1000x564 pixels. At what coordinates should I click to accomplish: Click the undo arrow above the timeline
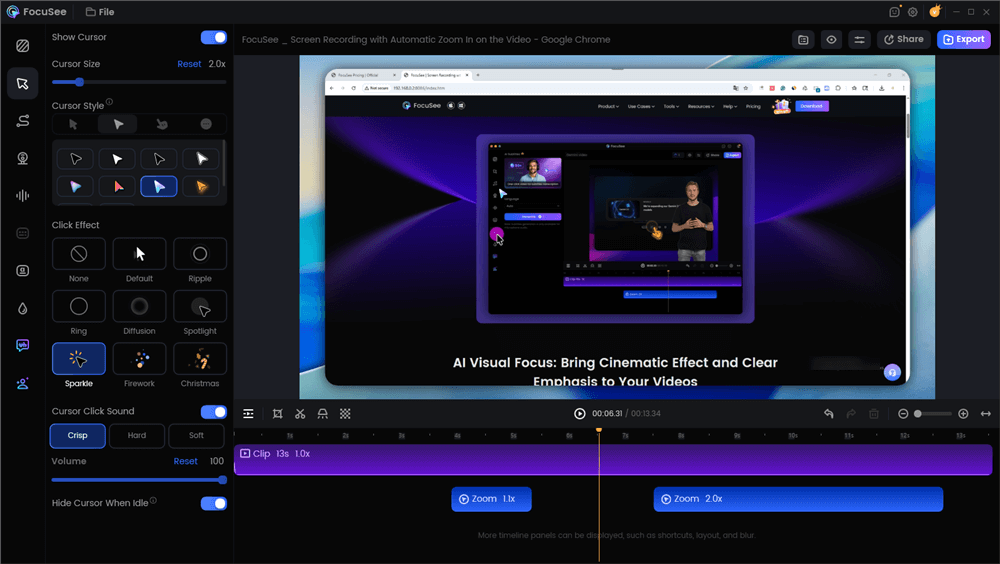828,413
